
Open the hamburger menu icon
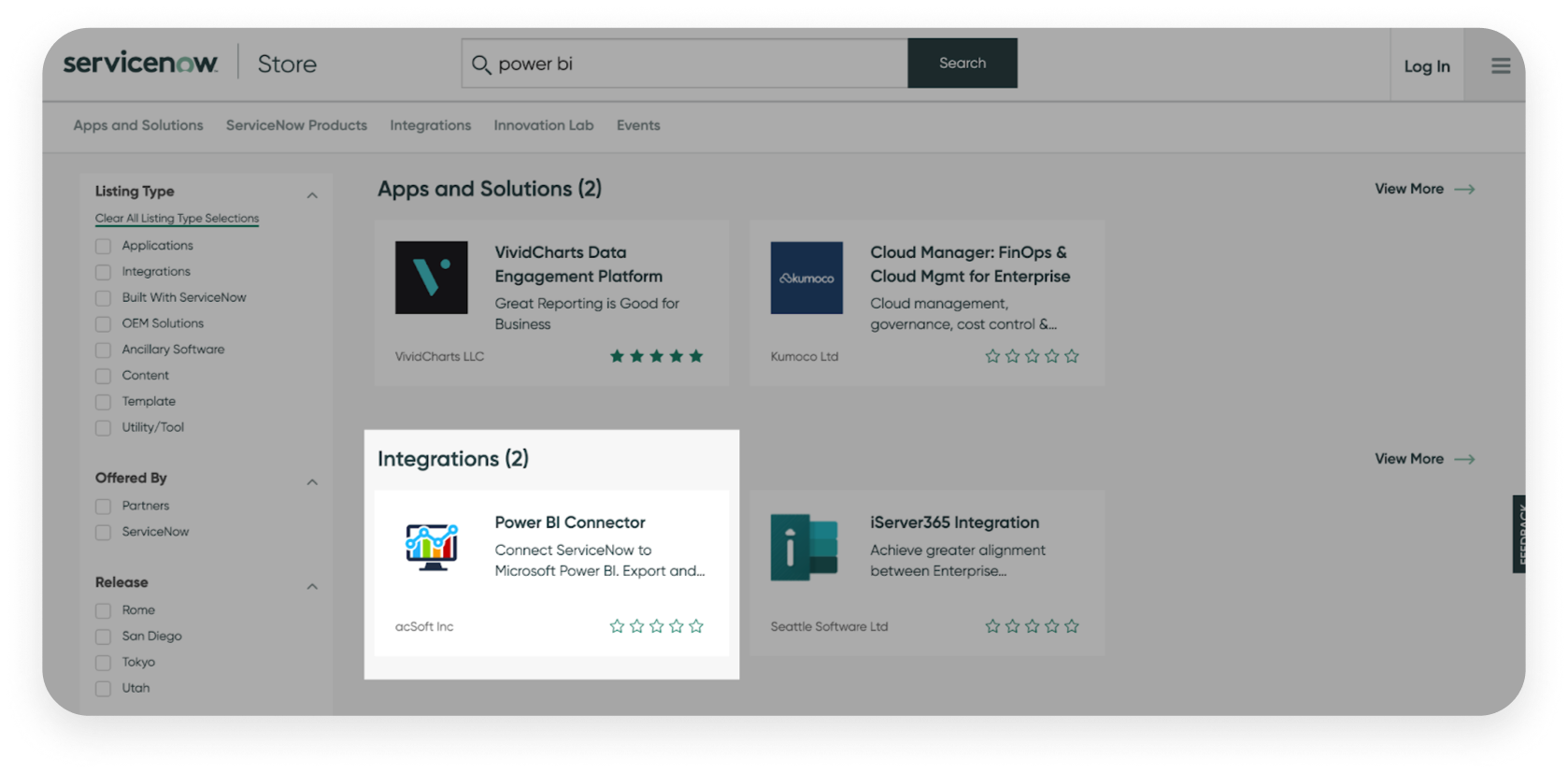click(1501, 65)
